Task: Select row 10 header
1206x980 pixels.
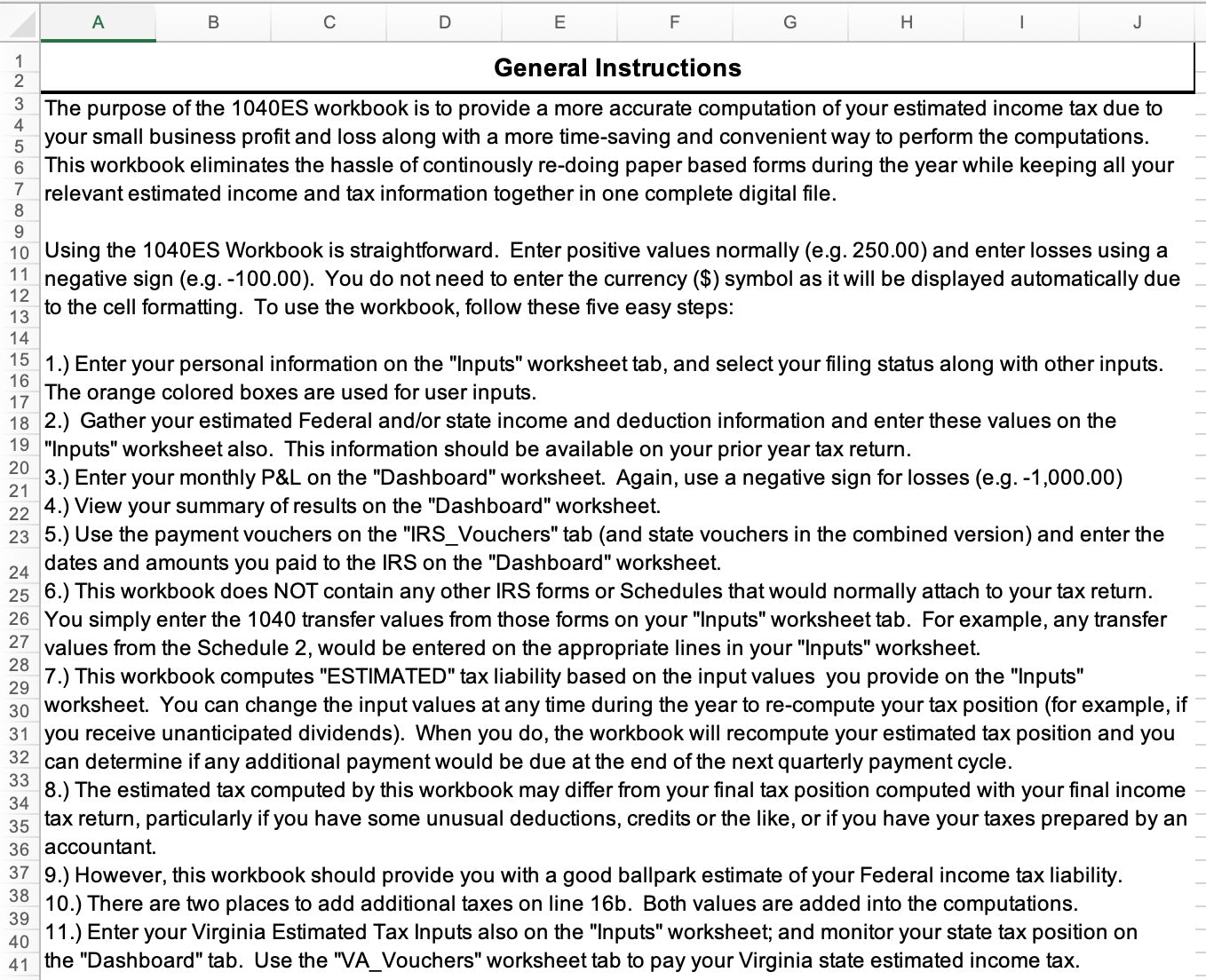Action: tap(20, 253)
